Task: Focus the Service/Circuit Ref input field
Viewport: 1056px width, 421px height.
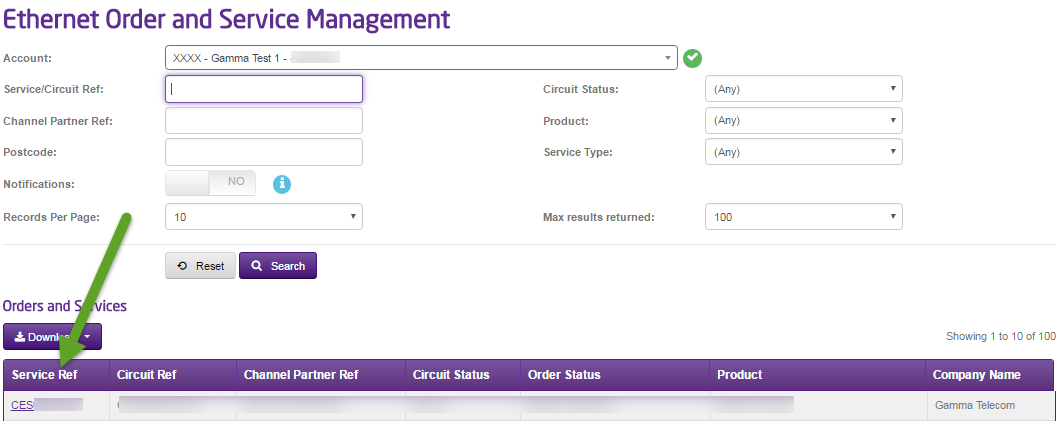Action: (x=263, y=89)
